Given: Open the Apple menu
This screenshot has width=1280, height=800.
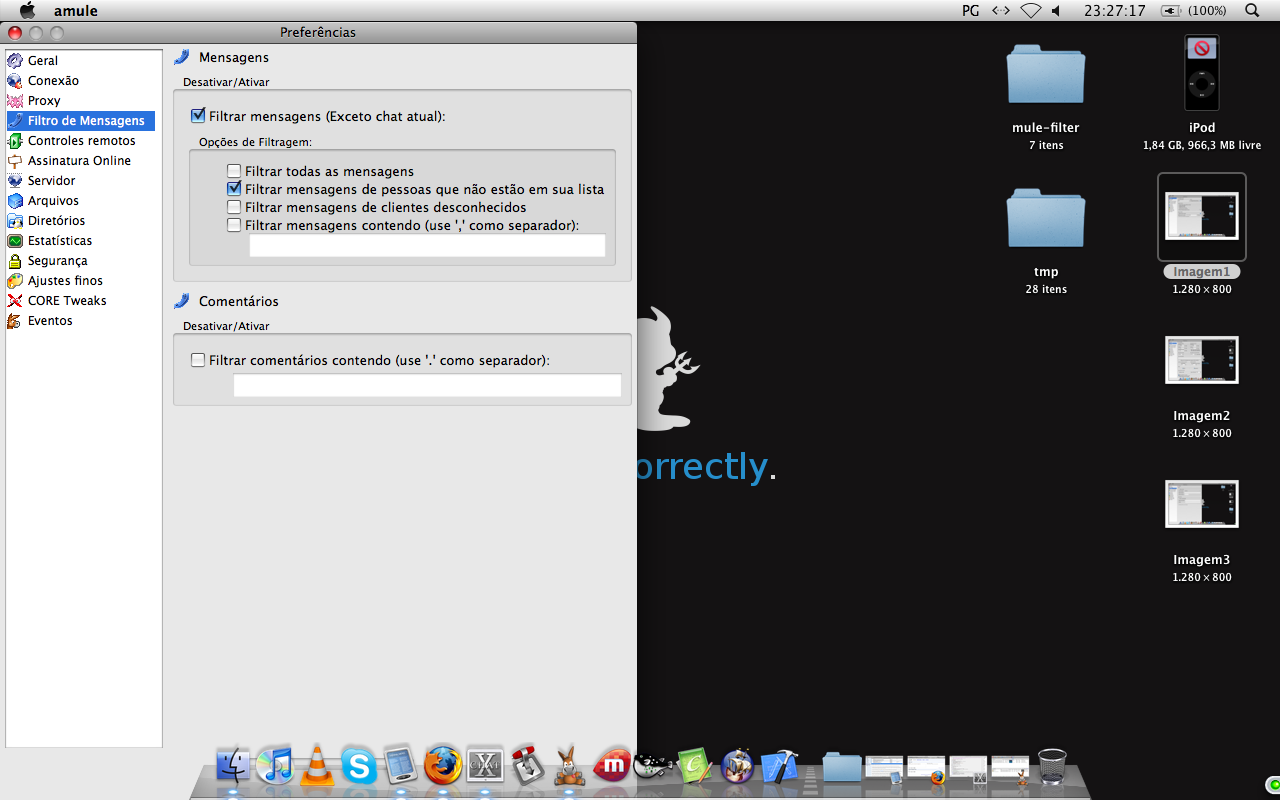Looking at the screenshot, I should 27,10.
